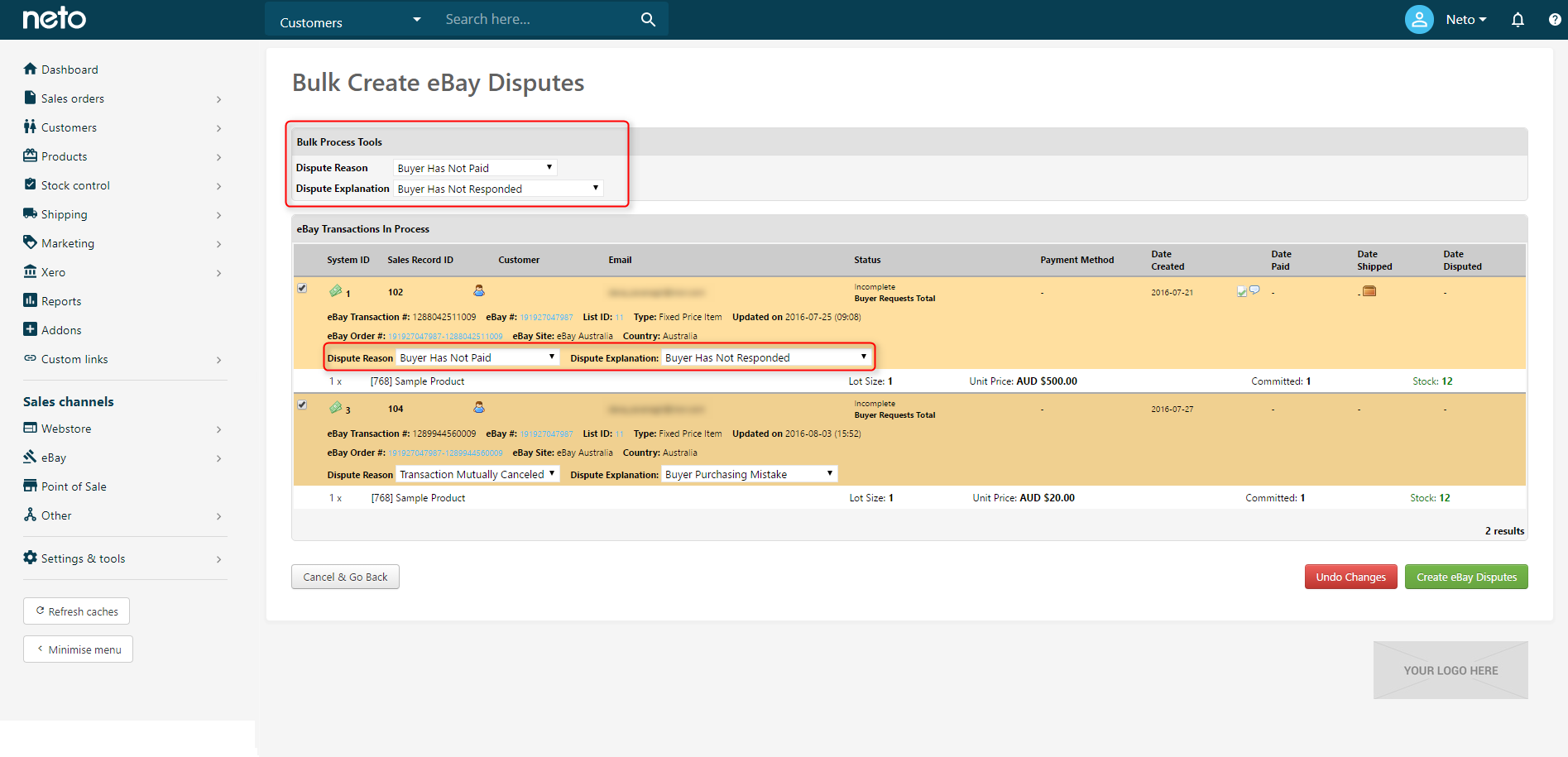
Task: Click the Customers people icon in sidebar
Action: [30, 127]
